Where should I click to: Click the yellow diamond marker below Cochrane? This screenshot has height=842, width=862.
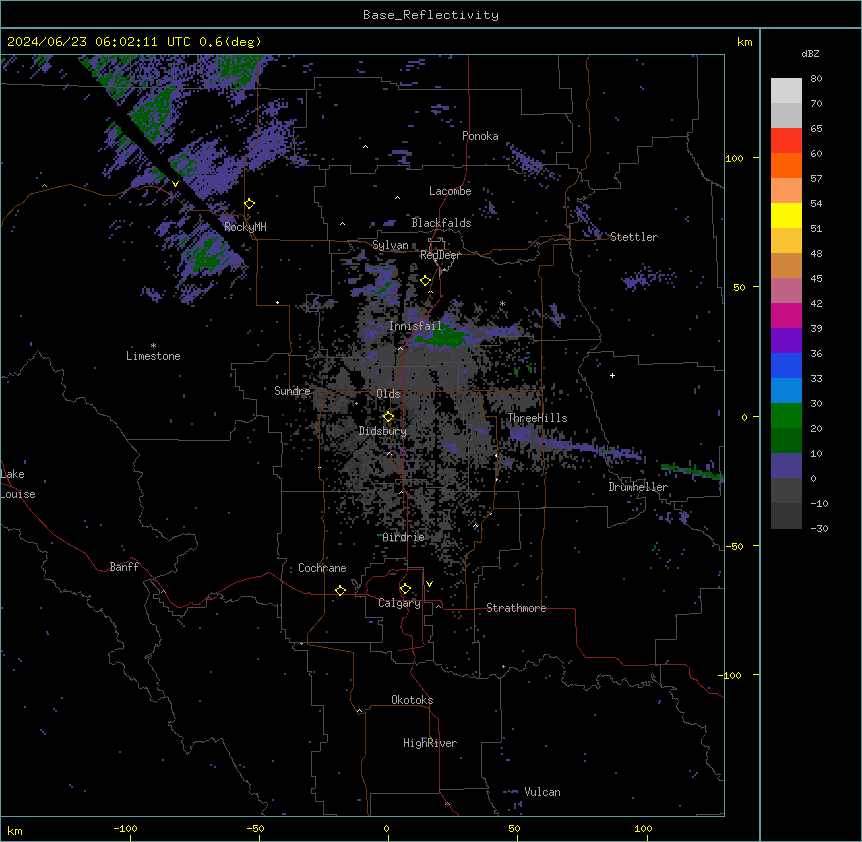pyautogui.click(x=340, y=590)
